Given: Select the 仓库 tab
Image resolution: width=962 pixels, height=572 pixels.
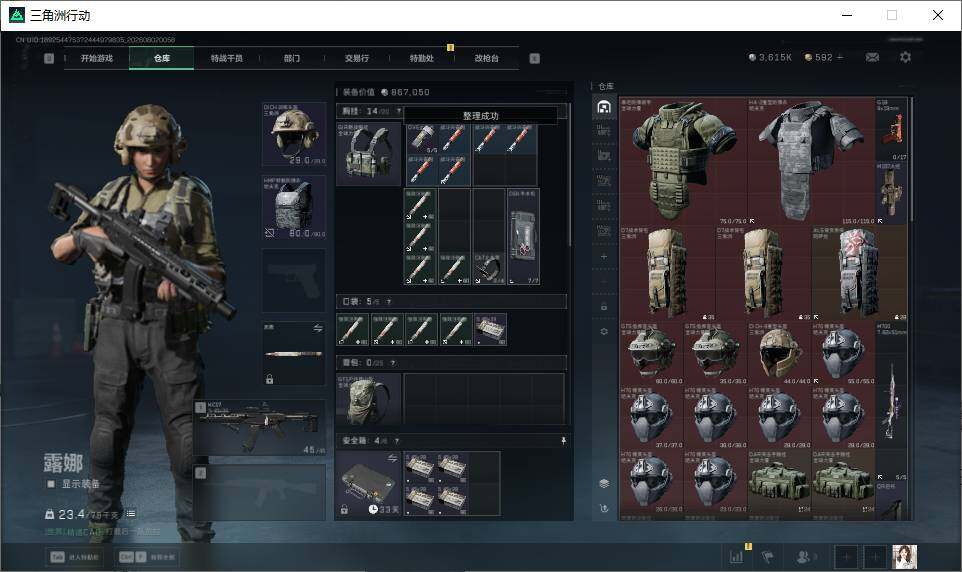Looking at the screenshot, I should pyautogui.click(x=162, y=58).
